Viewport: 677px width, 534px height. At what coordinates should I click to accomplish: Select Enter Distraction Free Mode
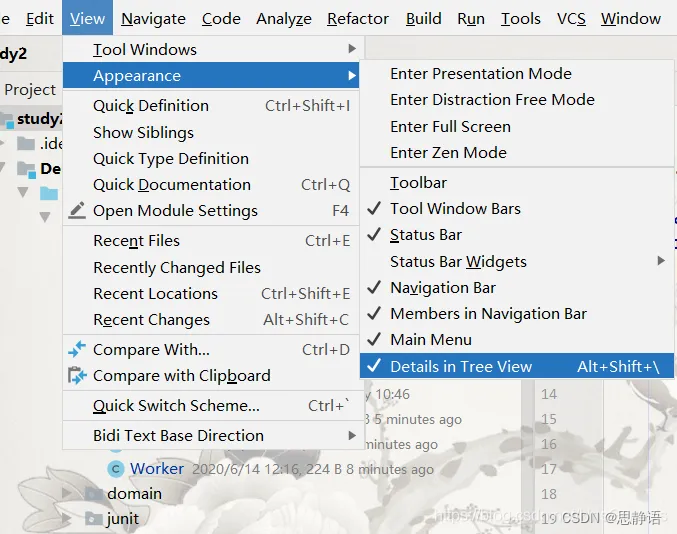coord(517,100)
